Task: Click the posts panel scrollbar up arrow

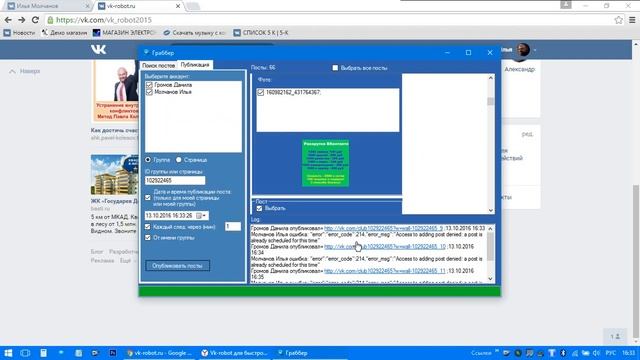Action: pos(491,78)
